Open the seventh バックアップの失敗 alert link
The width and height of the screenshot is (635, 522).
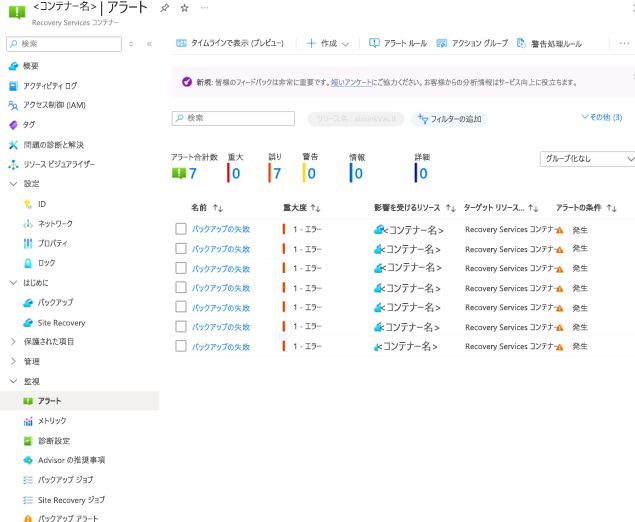221,347
